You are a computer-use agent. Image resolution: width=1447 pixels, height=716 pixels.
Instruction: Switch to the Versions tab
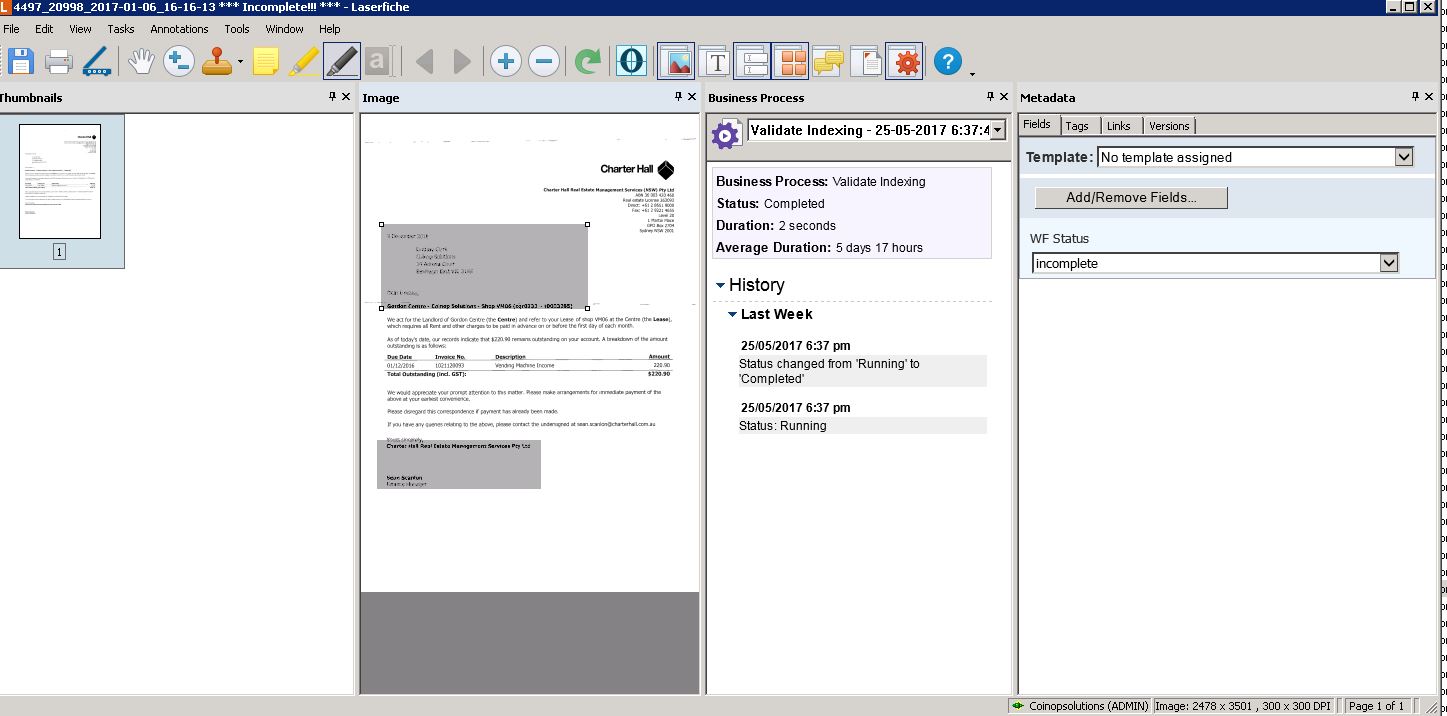coord(1168,126)
